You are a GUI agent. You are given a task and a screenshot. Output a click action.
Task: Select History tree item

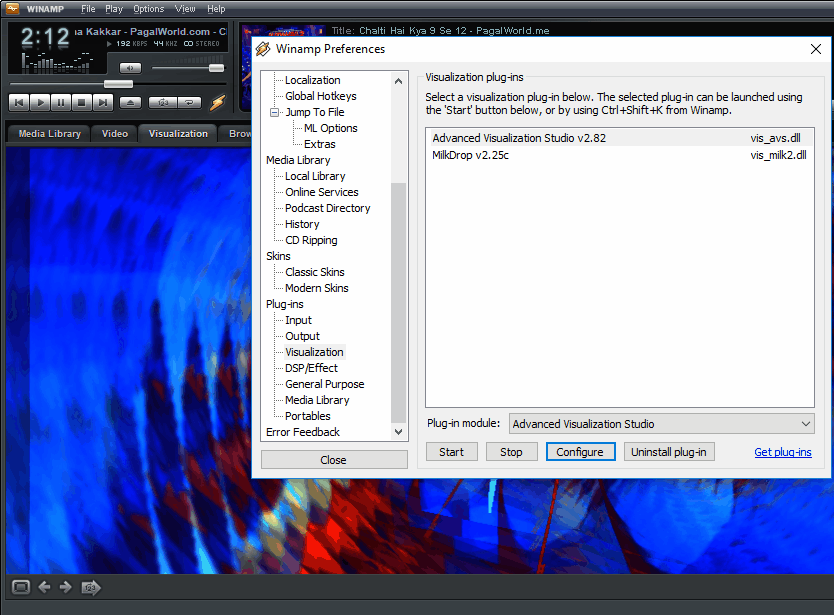pos(302,224)
